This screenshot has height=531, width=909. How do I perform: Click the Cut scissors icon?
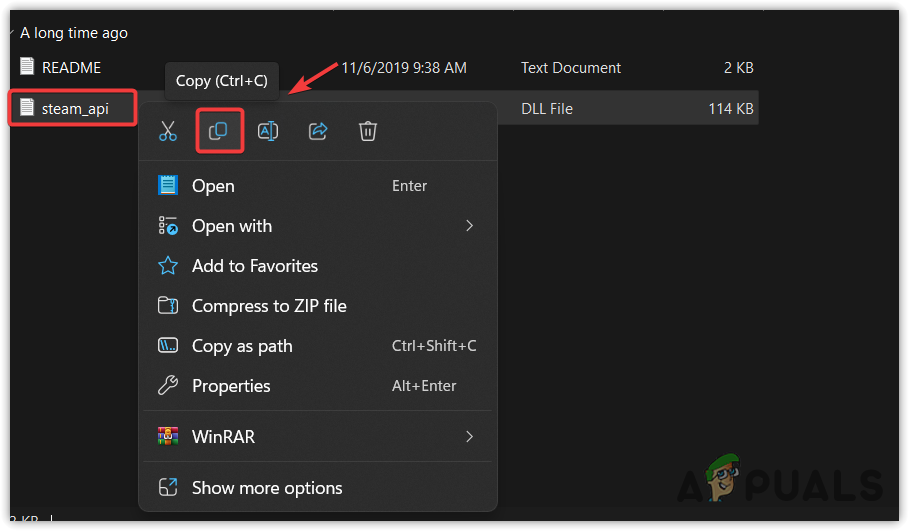(x=168, y=131)
